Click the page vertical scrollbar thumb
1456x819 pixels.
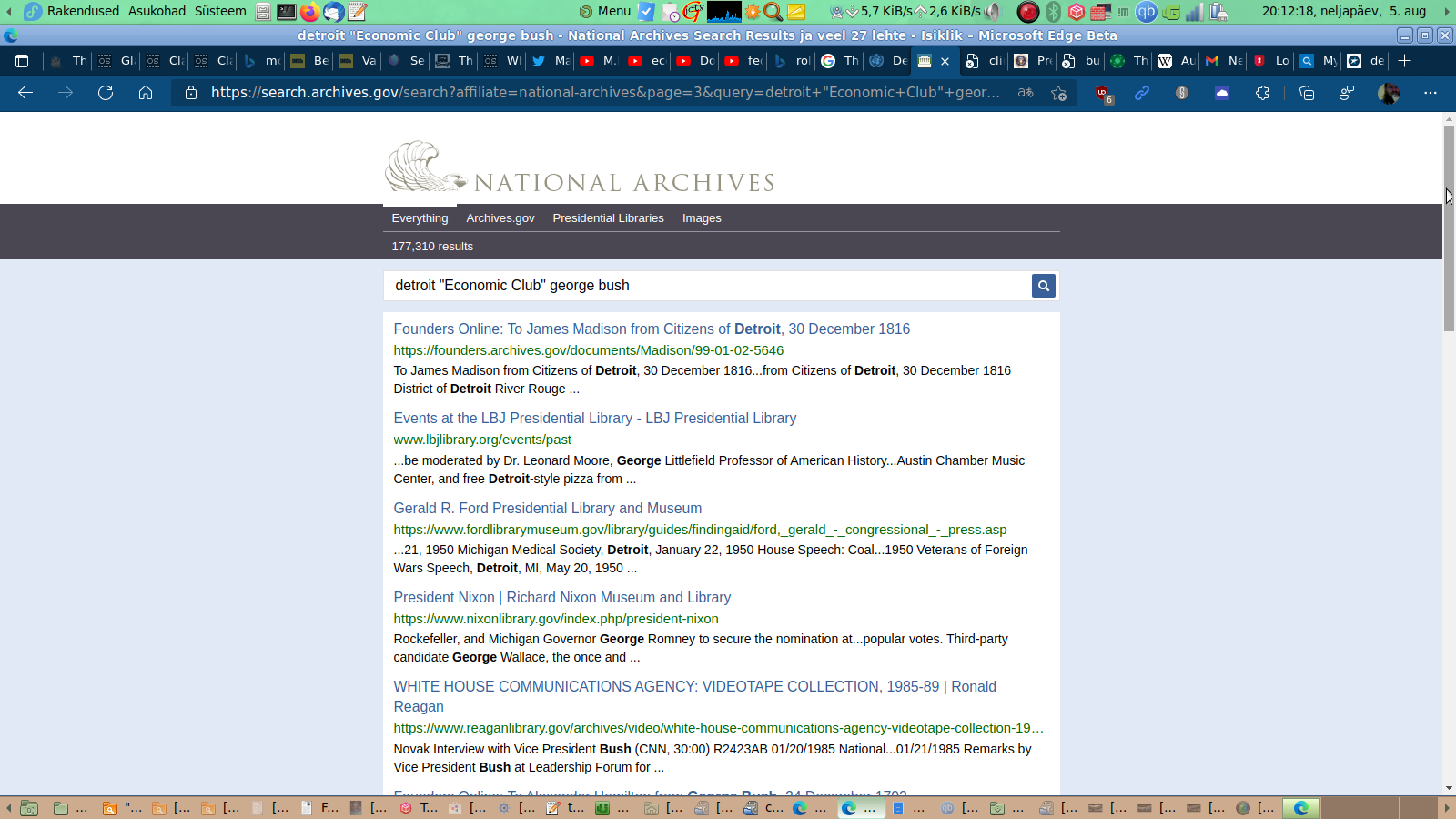point(1449,227)
